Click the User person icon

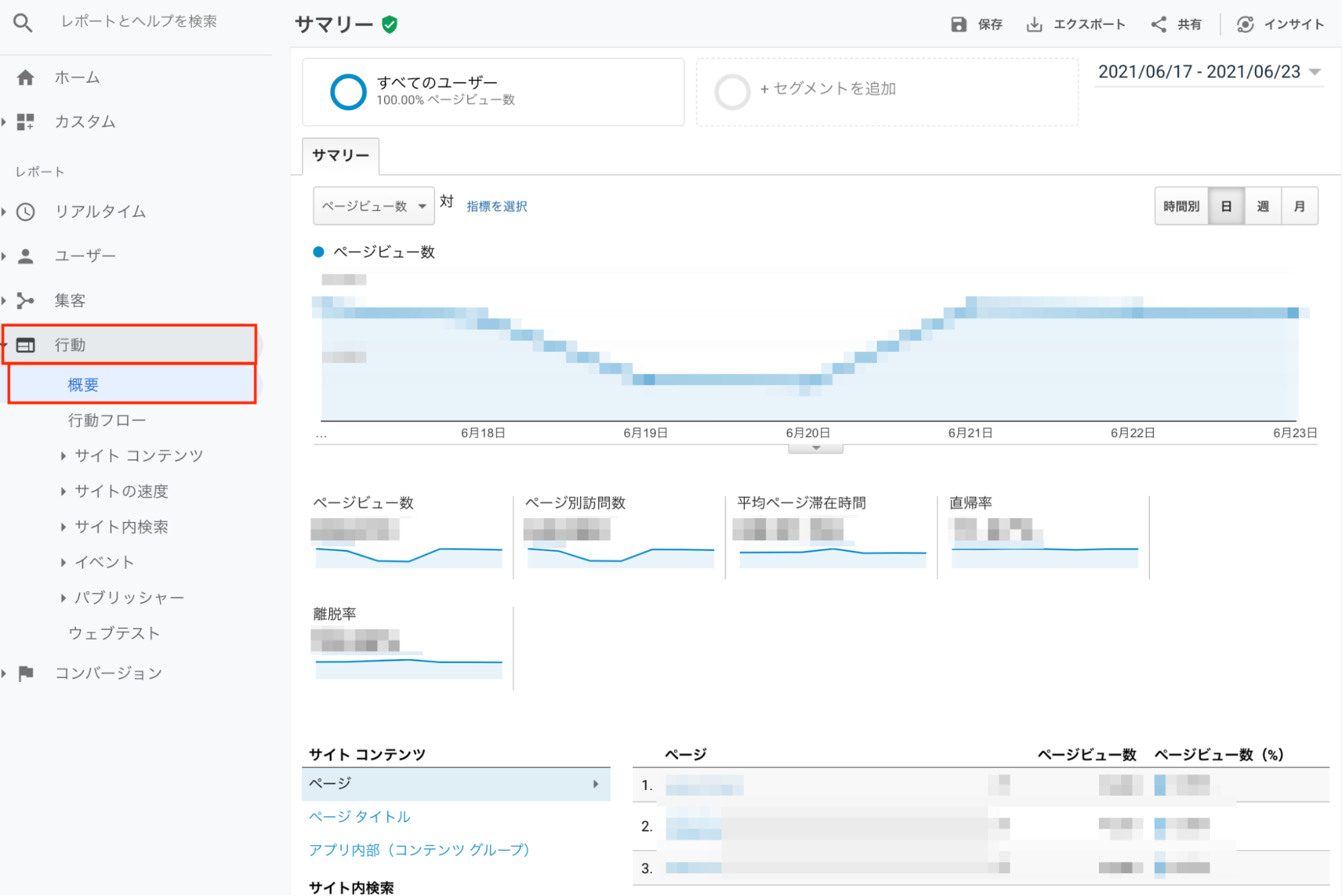point(26,256)
